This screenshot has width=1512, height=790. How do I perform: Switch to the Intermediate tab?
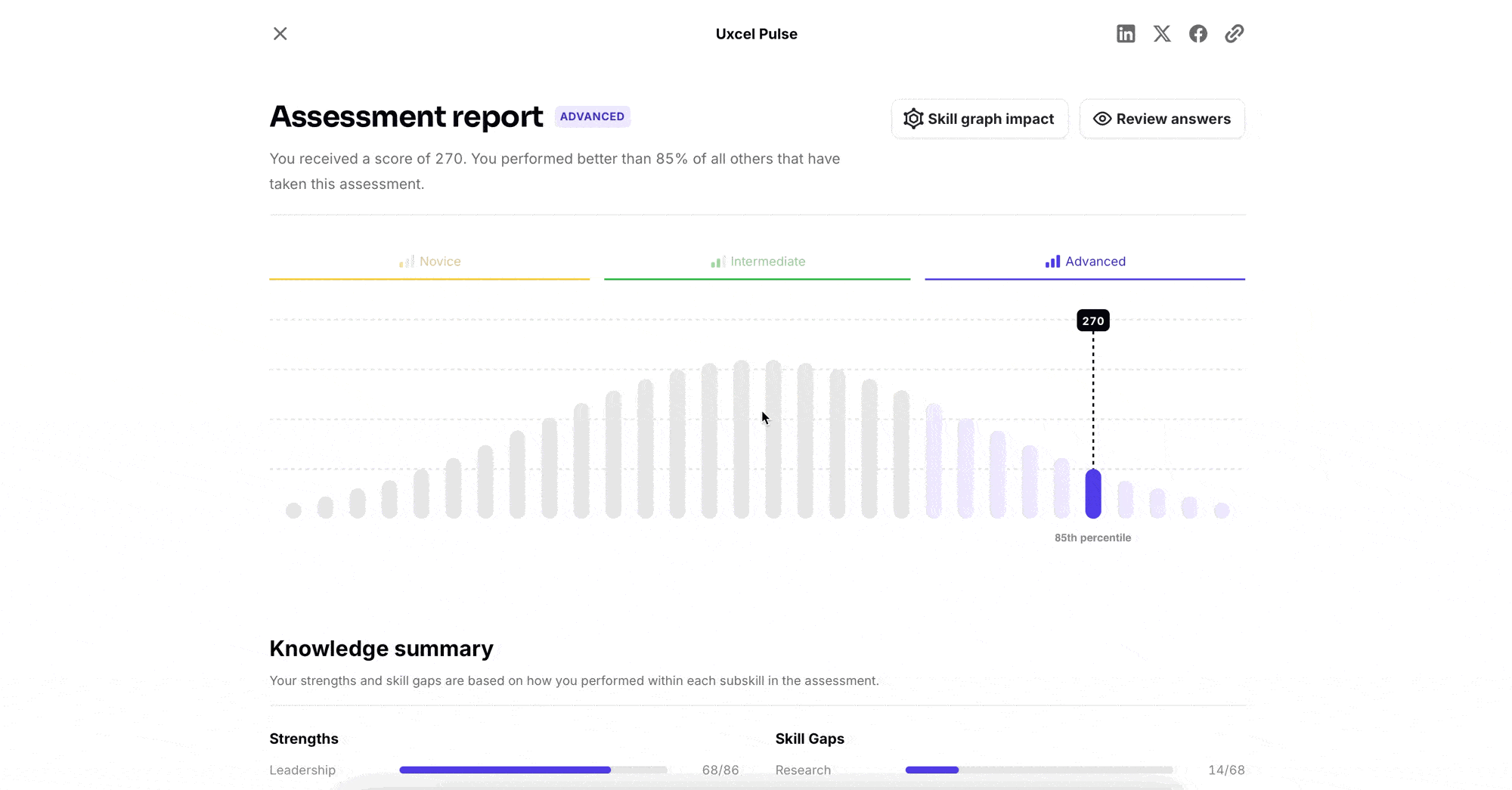point(758,262)
